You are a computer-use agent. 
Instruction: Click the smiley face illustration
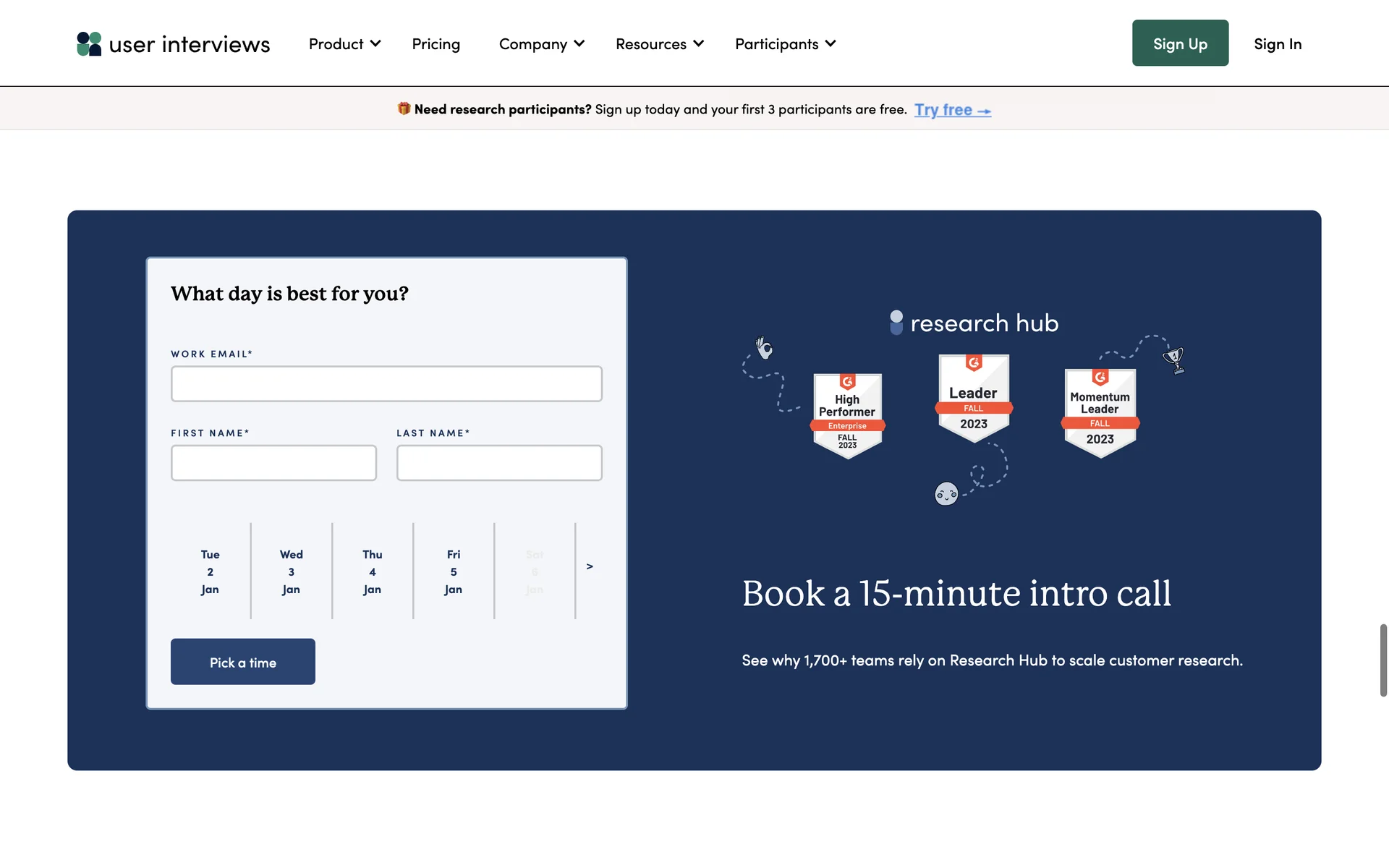tap(946, 494)
